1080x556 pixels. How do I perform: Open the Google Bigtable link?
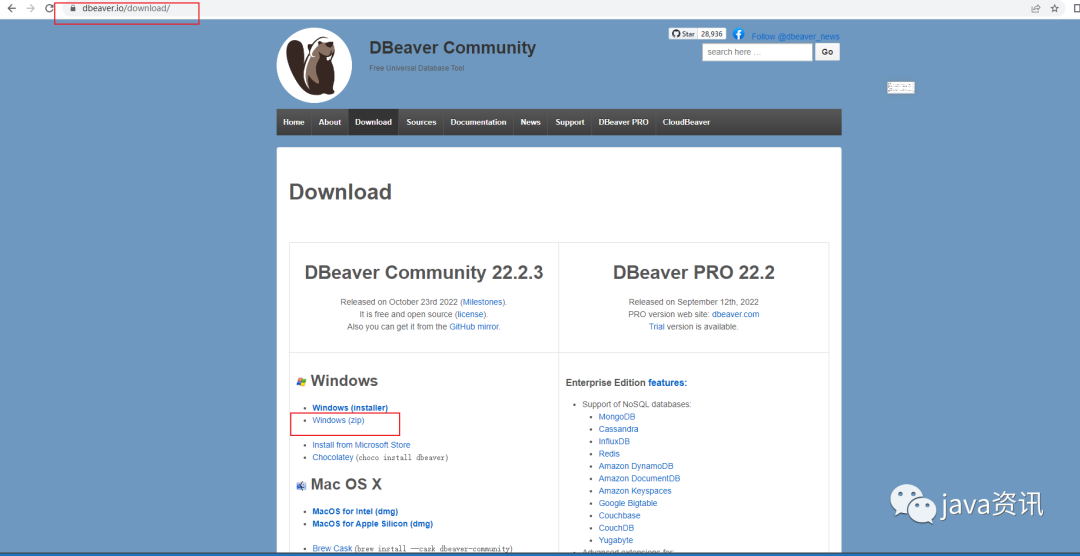tap(627, 504)
